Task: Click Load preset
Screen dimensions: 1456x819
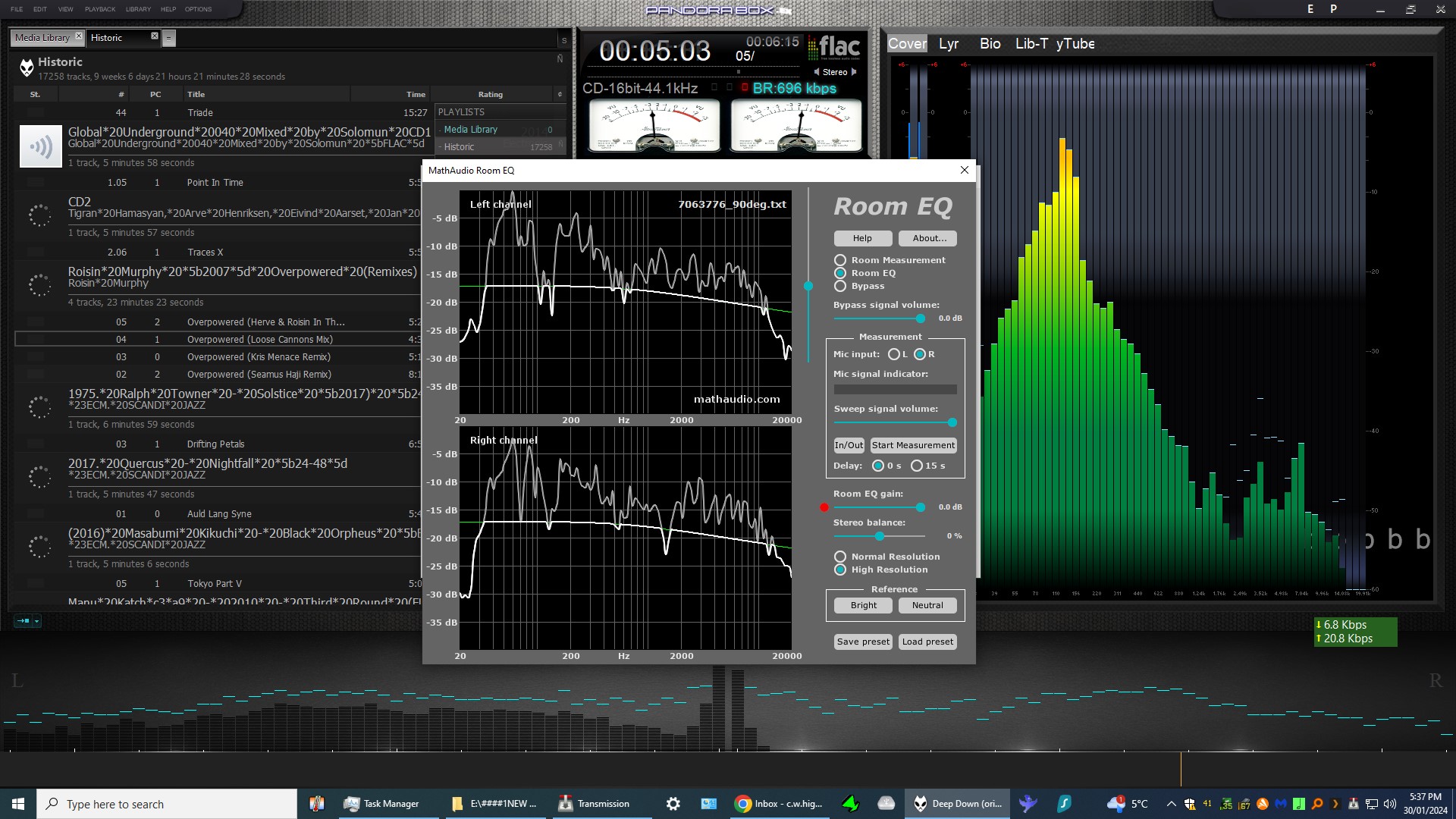Action: point(927,642)
